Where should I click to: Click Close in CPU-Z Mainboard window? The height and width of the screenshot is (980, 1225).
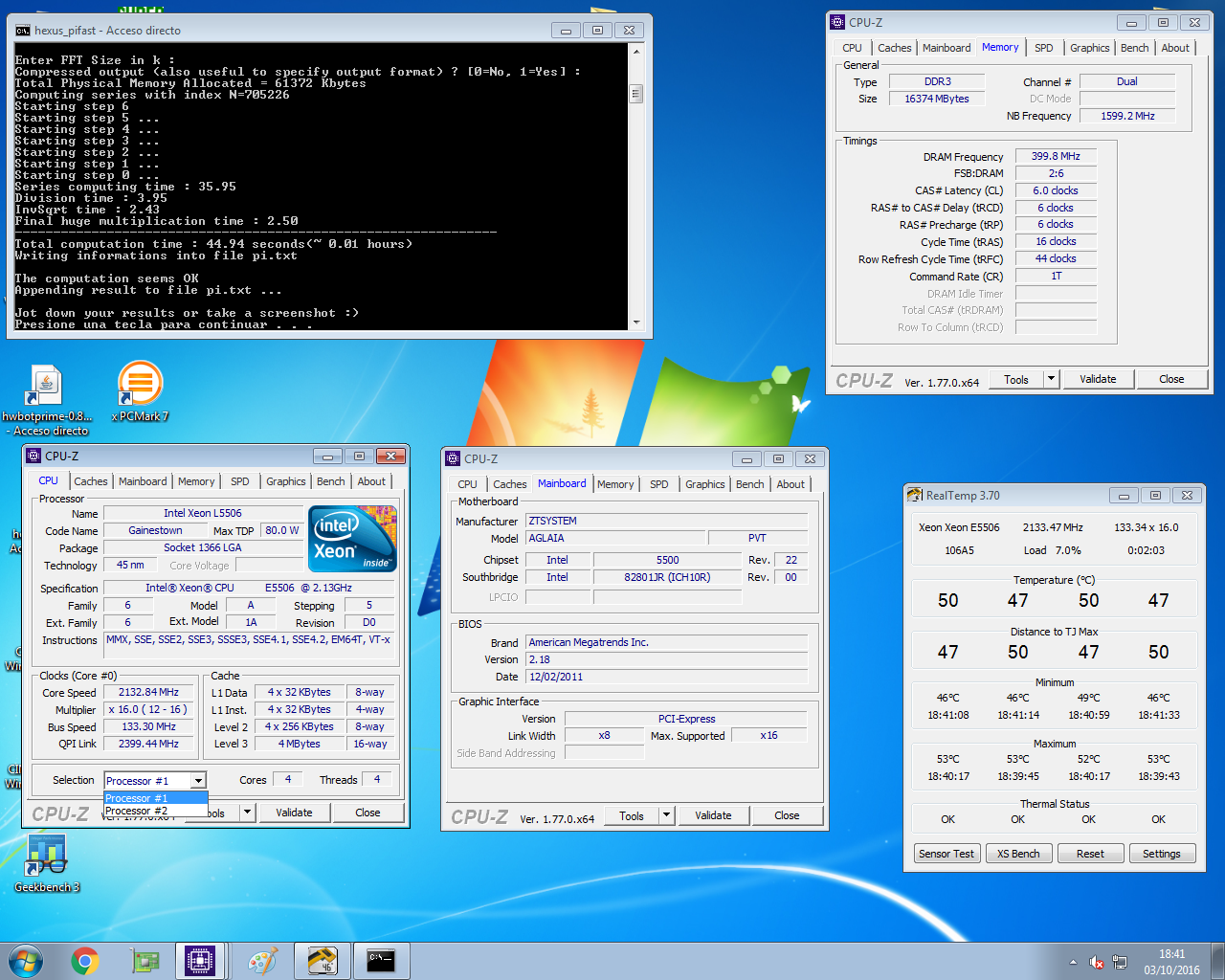pyautogui.click(x=787, y=815)
